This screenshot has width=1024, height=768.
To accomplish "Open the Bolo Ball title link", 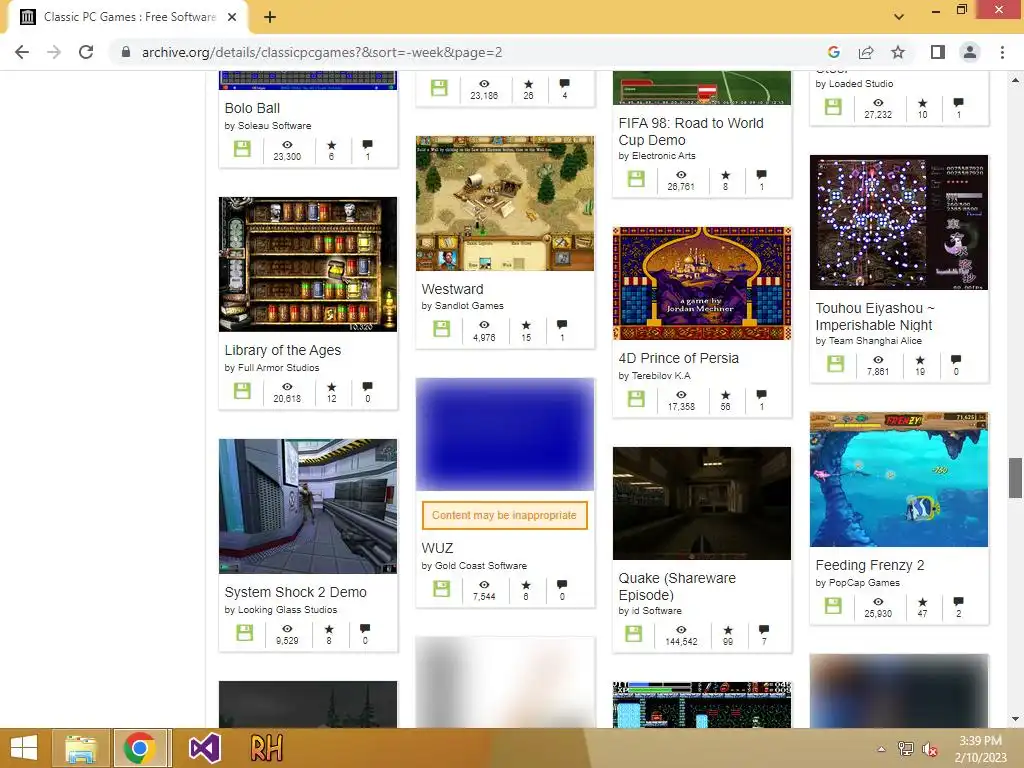I will (x=252, y=108).
